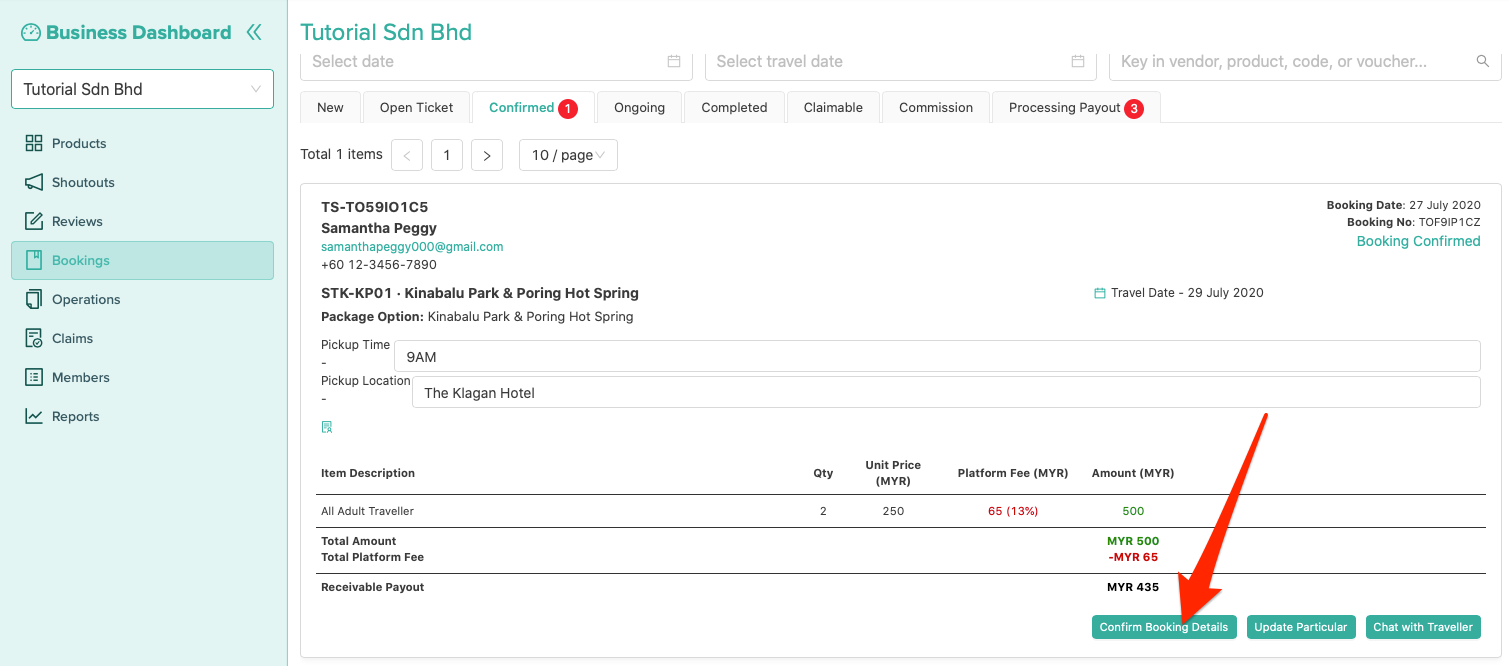Open the Tutorial Sdn Bhd company dropdown

point(142,89)
